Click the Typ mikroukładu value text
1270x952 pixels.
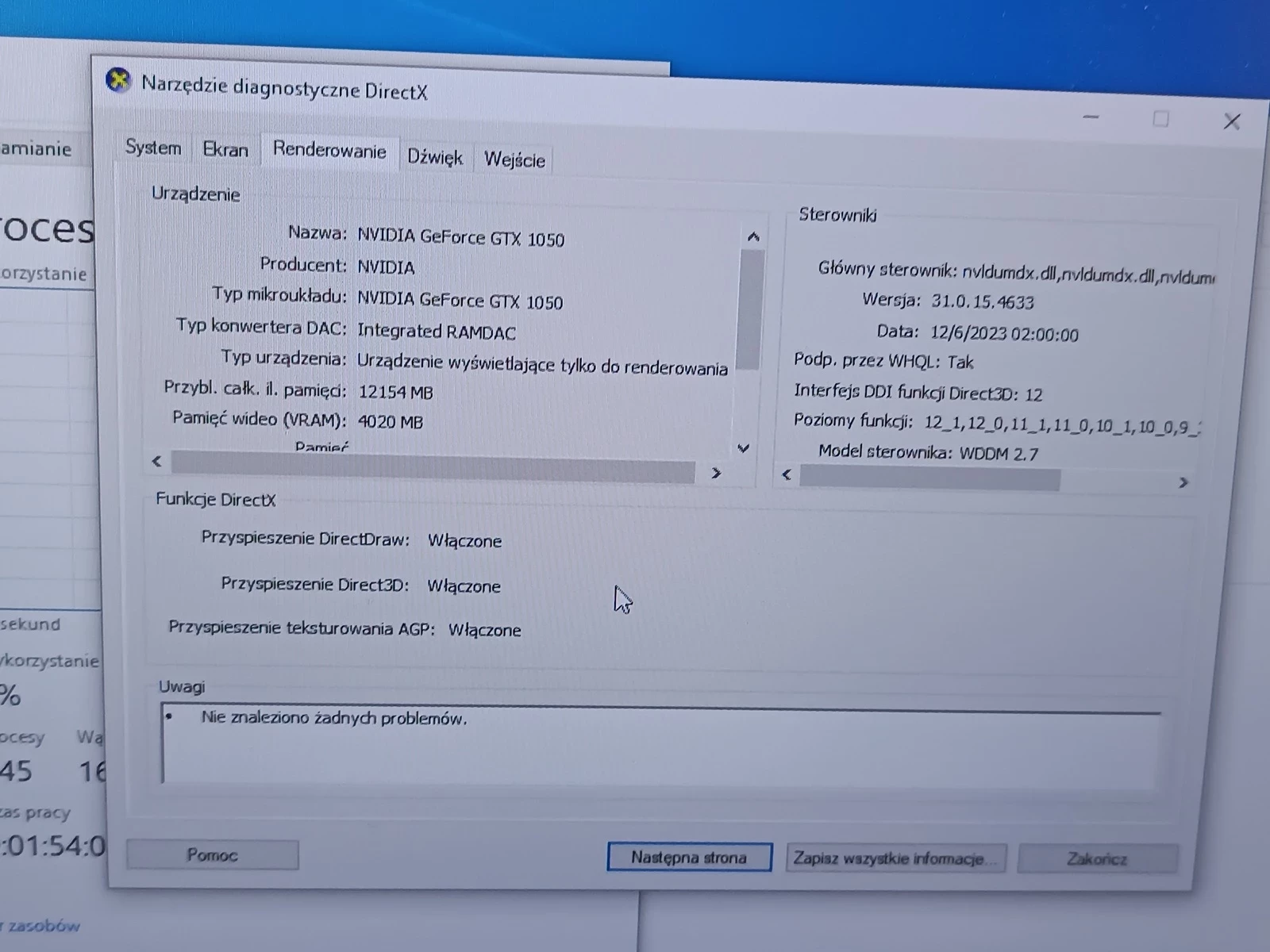point(460,300)
